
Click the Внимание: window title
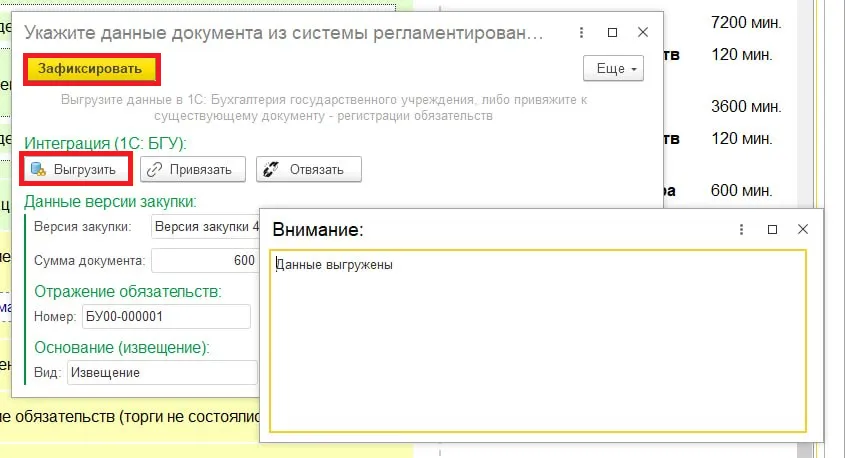point(318,230)
